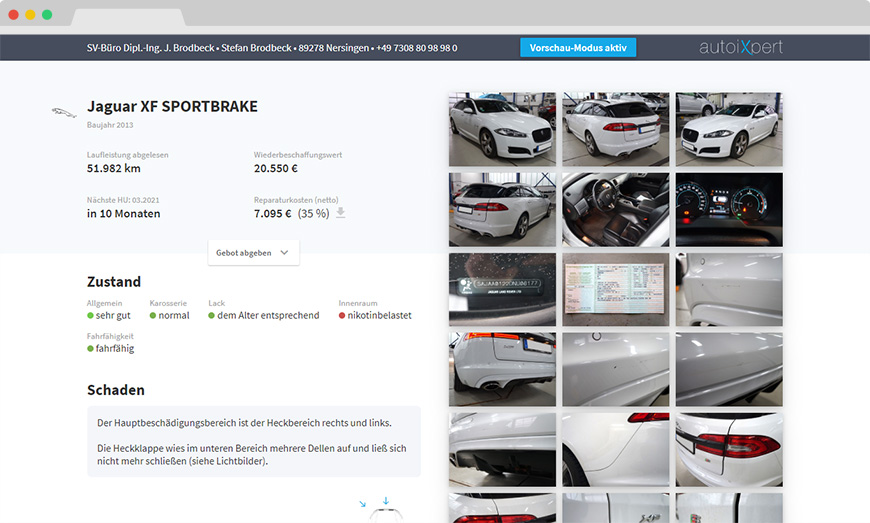Open the instrument cluster dashboard photo
This screenshot has width=870, height=523.
coord(729,209)
